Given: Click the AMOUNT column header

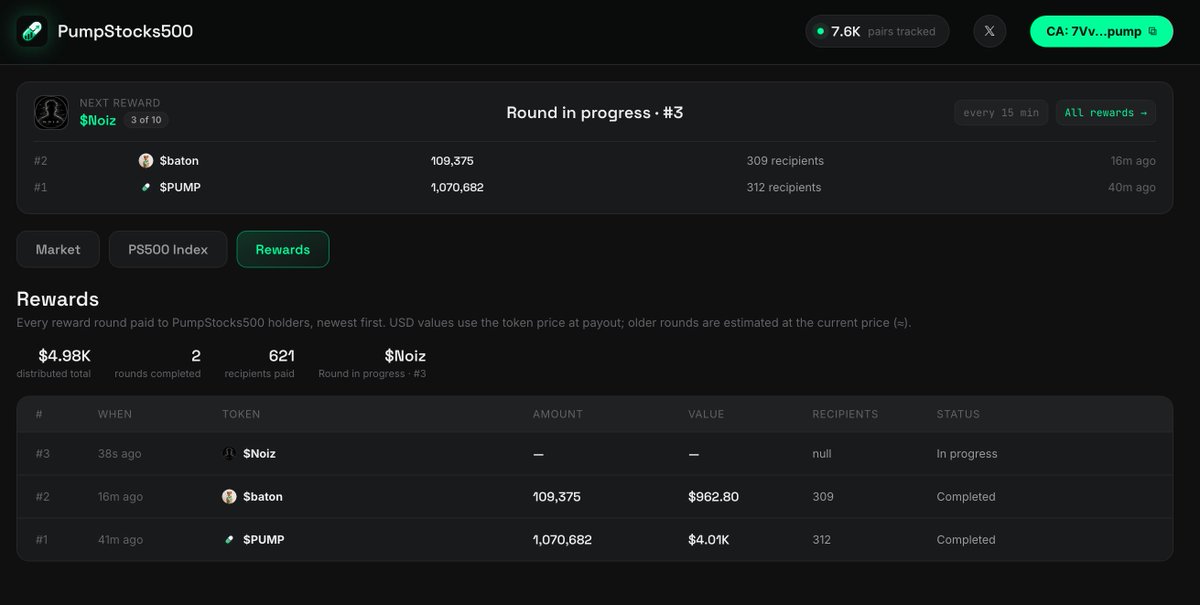Looking at the screenshot, I should [x=558, y=414].
